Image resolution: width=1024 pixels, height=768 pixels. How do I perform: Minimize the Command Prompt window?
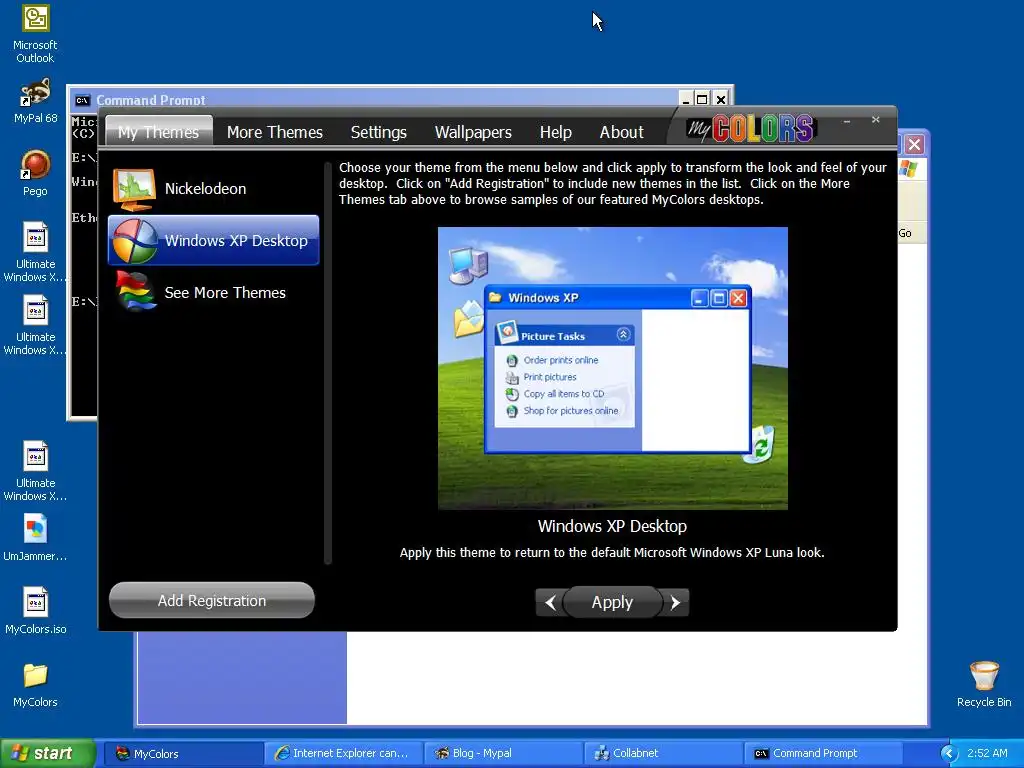click(685, 99)
